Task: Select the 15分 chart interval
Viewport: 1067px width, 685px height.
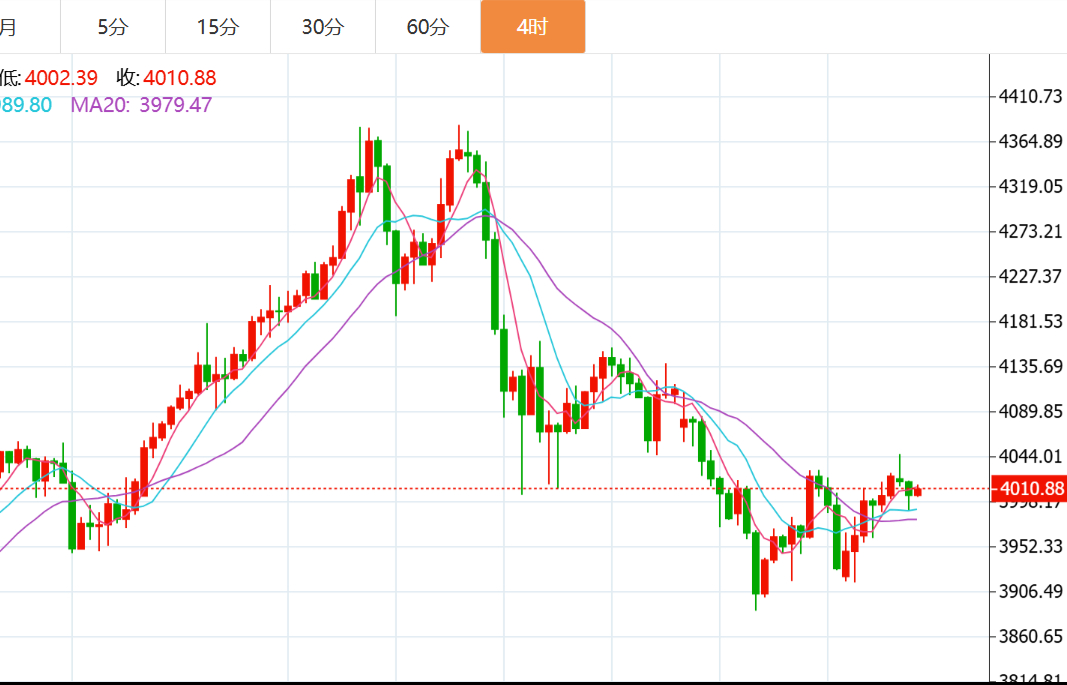Action: pyautogui.click(x=218, y=27)
